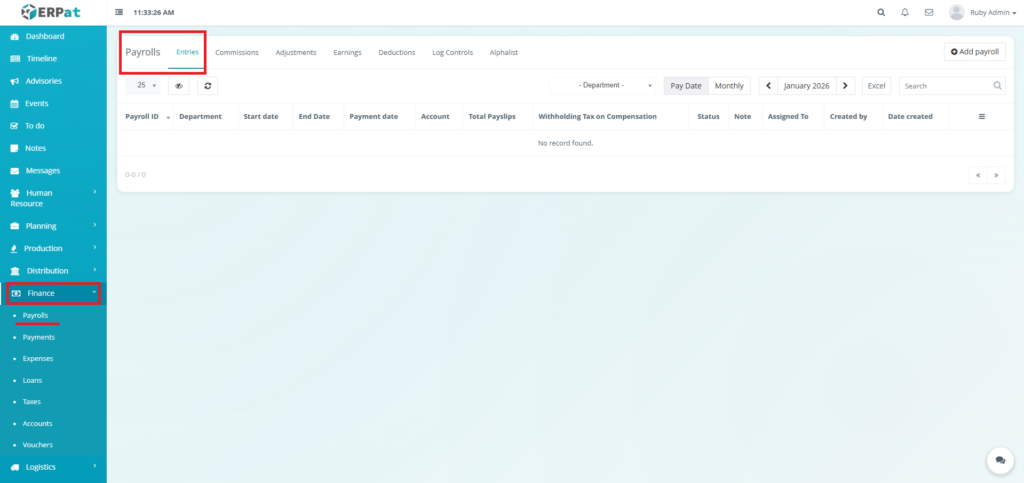
Task: Click the table column menu icon
Action: pos(981,117)
